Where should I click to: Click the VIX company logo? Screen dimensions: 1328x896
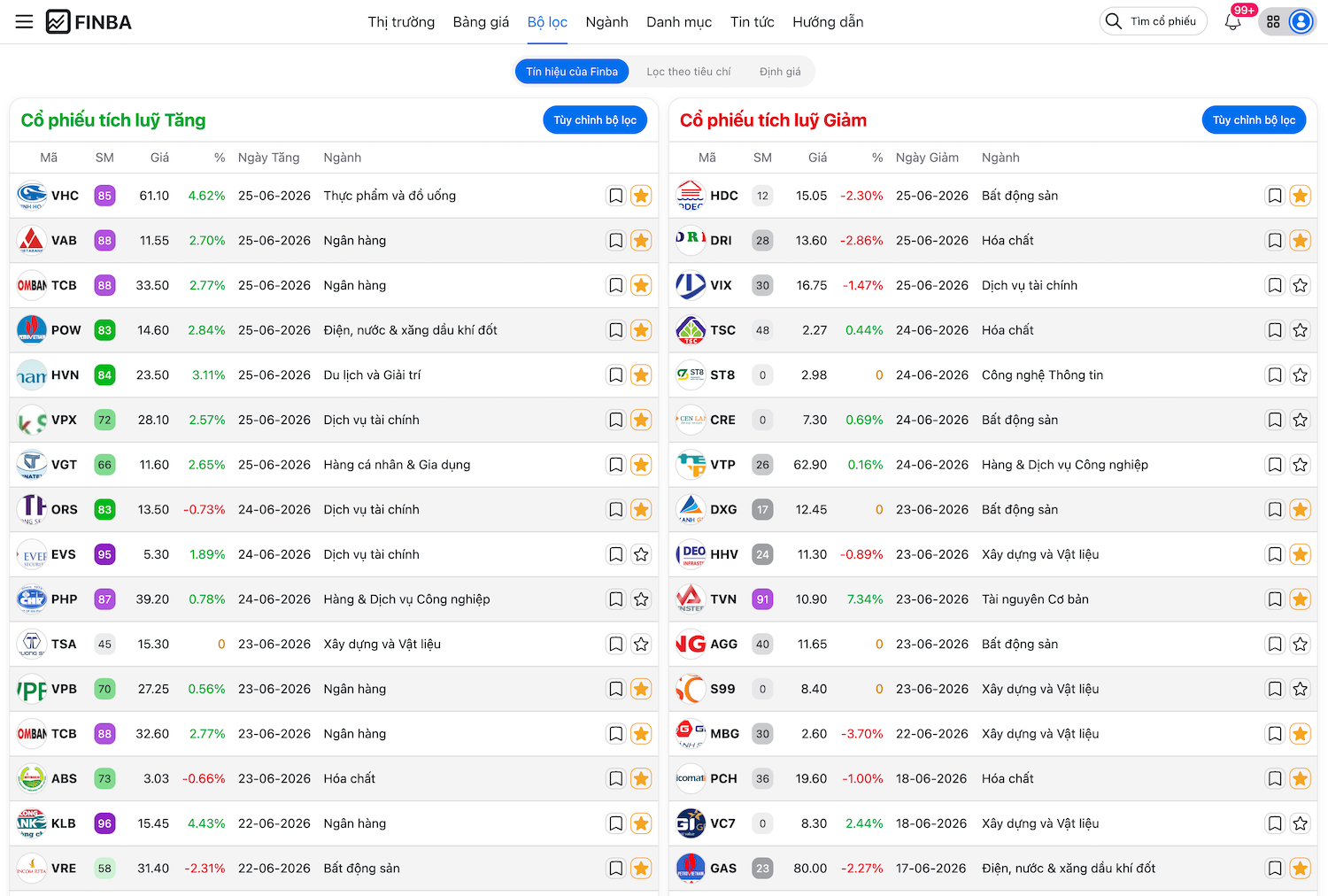tap(691, 285)
